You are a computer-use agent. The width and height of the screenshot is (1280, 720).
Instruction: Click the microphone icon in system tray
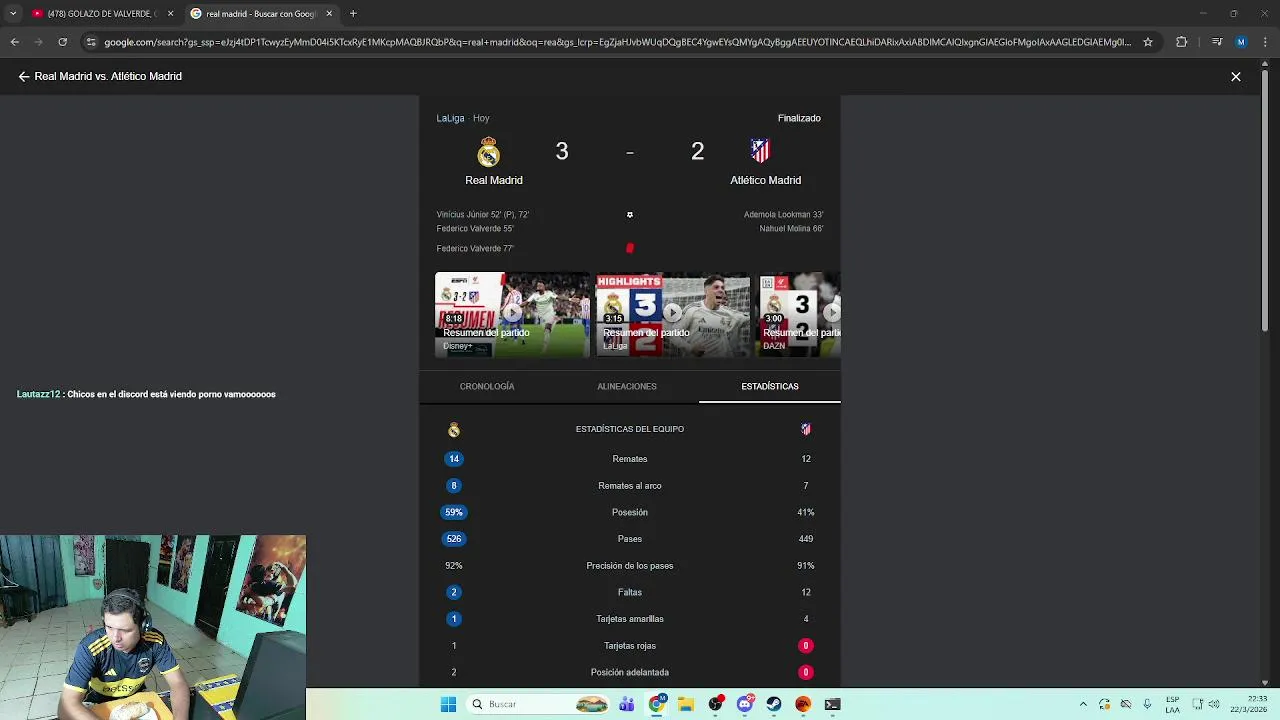(1147, 704)
